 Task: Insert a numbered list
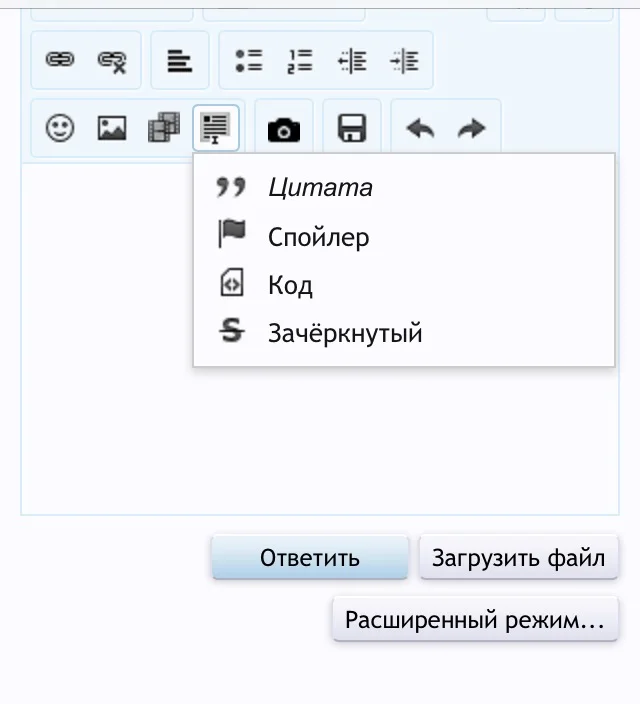[300, 62]
